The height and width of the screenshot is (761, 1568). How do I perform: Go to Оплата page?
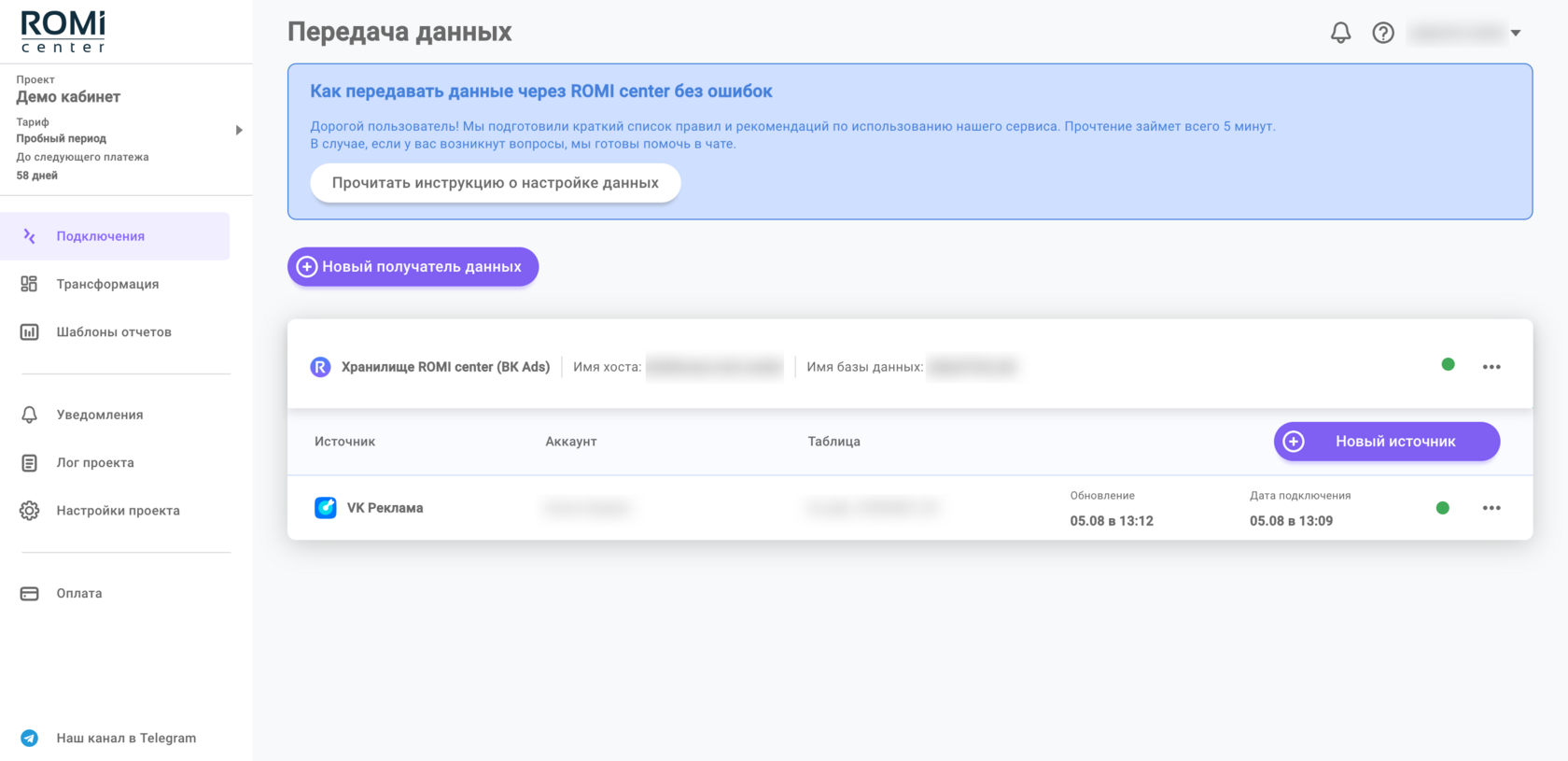79,593
